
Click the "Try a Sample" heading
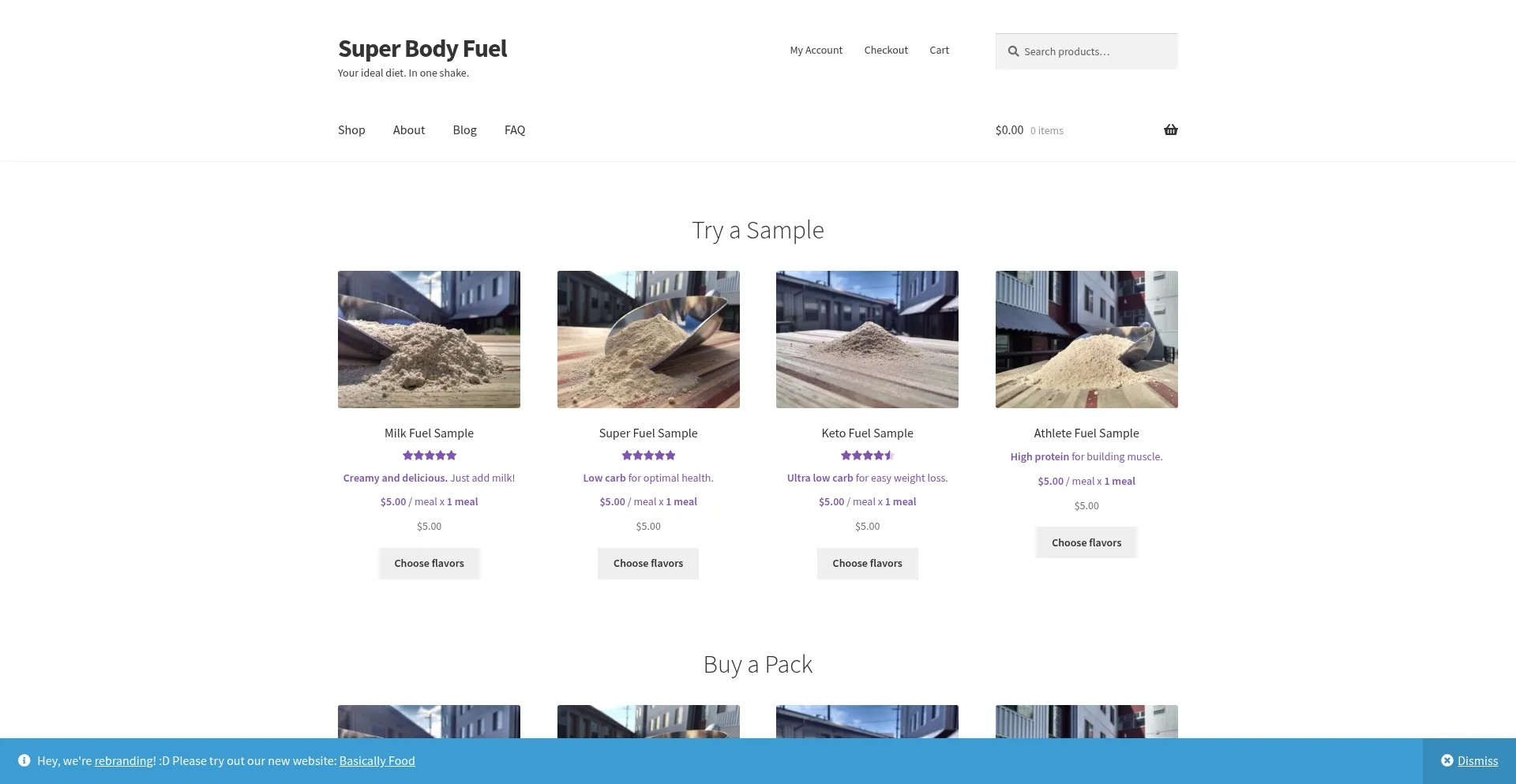758,231
